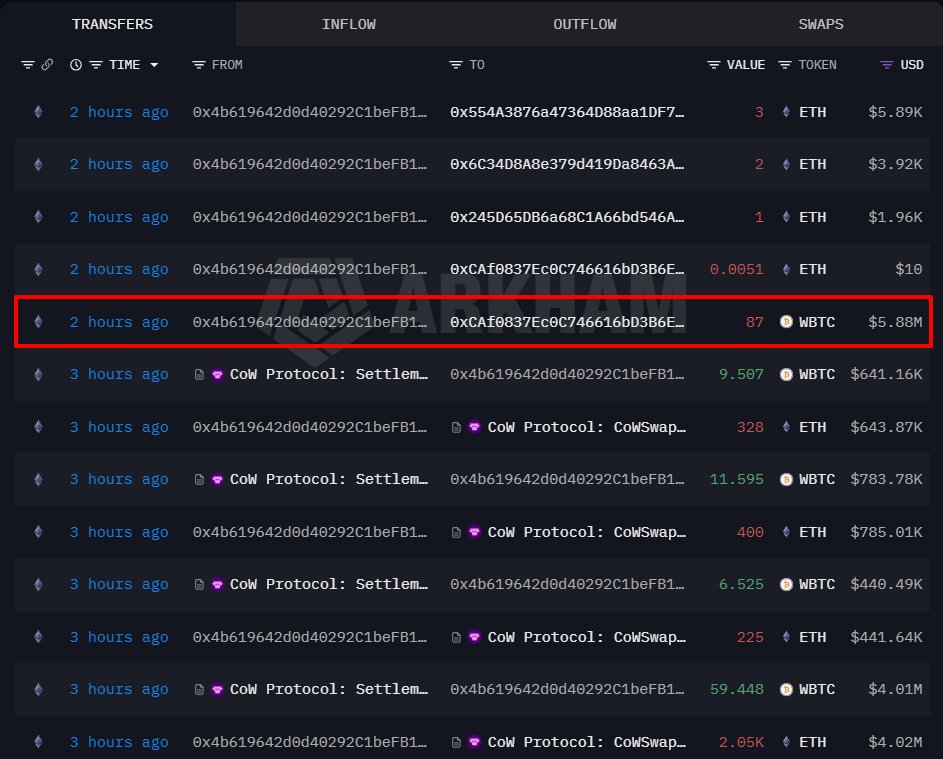Open the SWAPS tab
The image size is (943, 759).
[820, 24]
